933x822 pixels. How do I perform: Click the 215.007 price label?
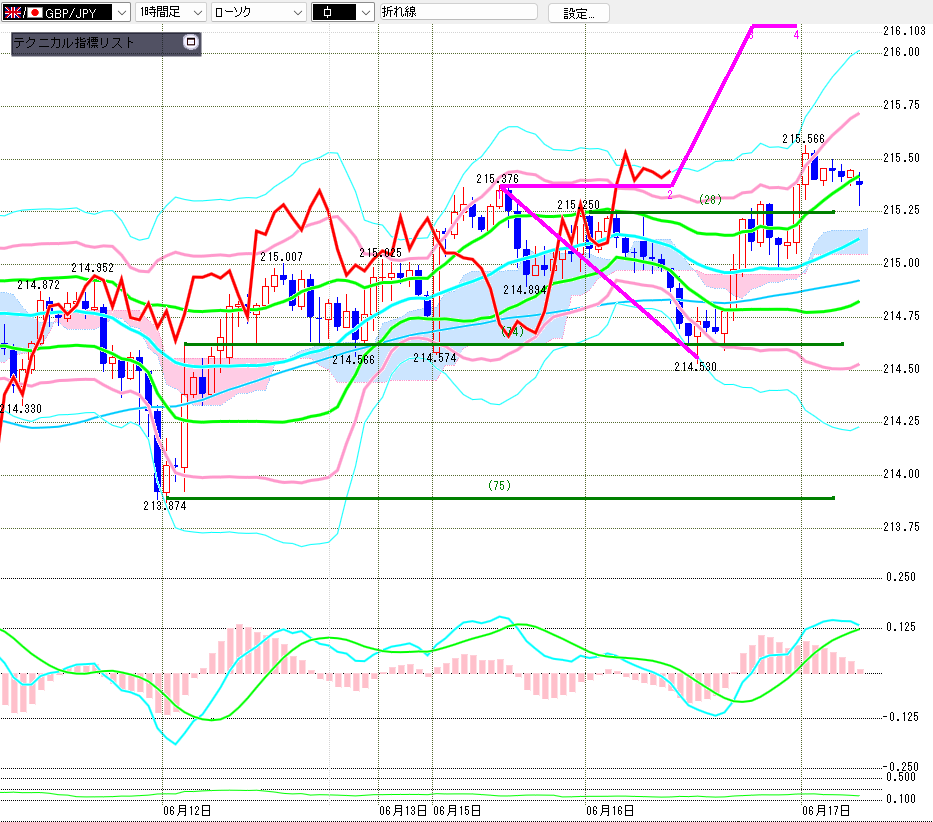tap(281, 257)
